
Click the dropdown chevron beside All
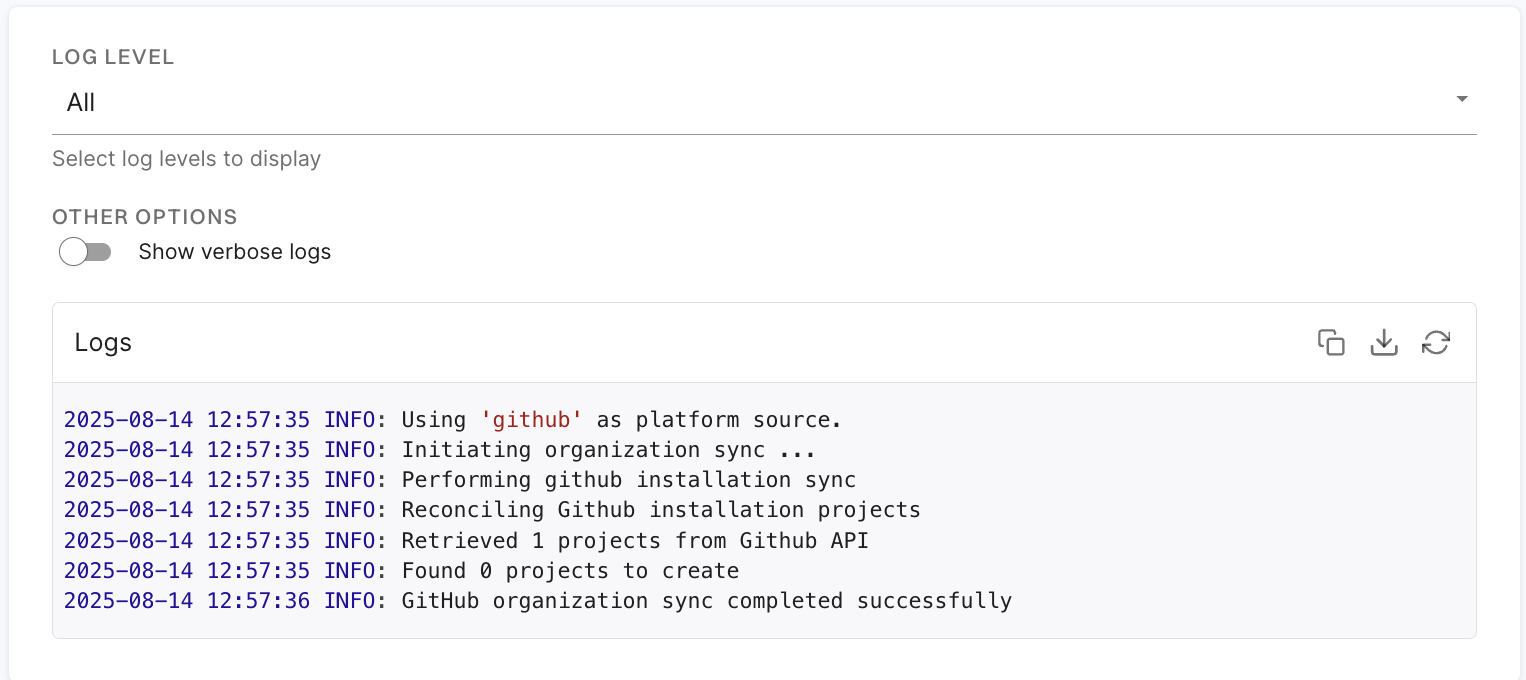(x=1461, y=99)
